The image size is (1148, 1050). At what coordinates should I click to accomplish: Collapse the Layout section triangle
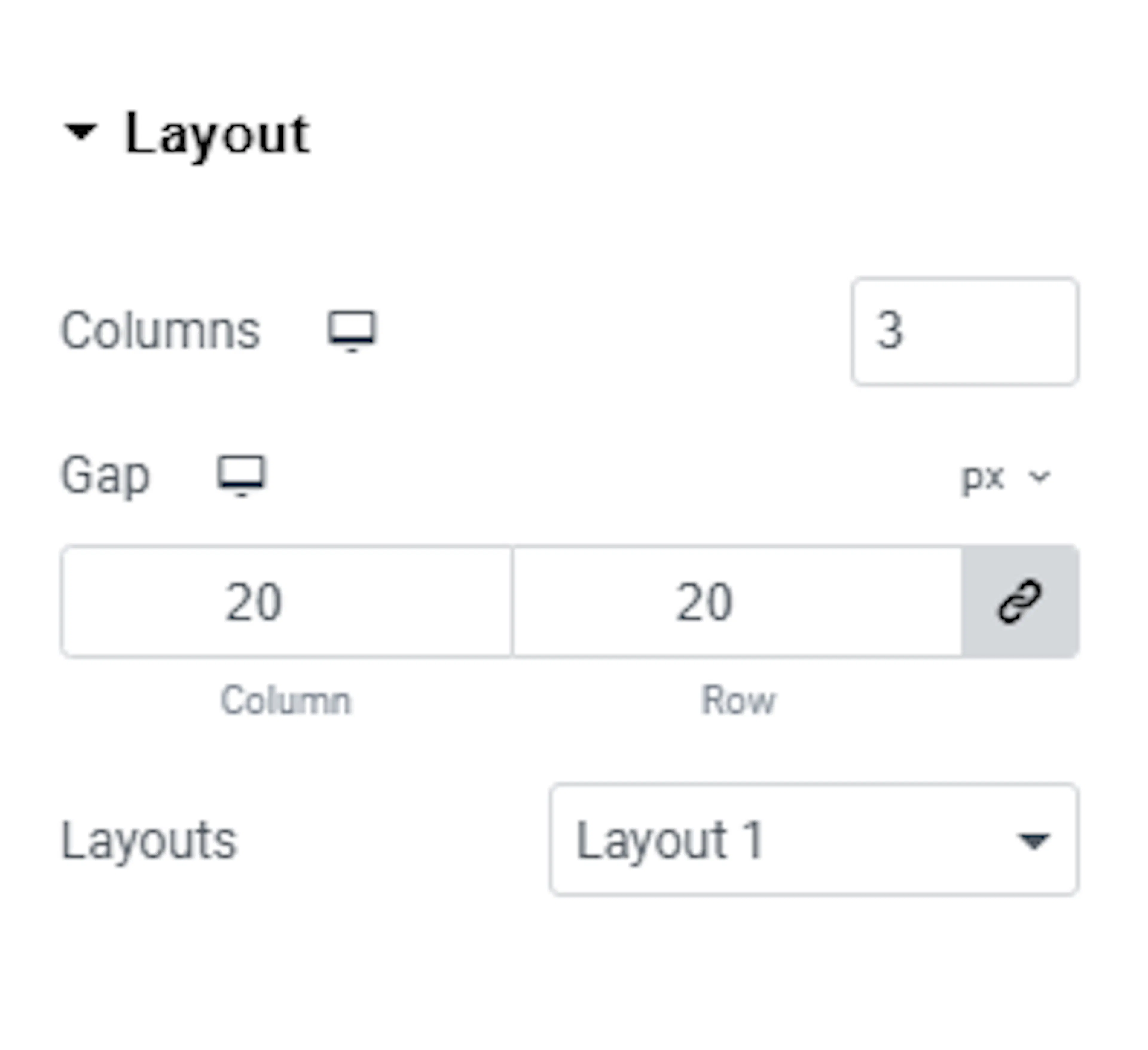point(80,132)
